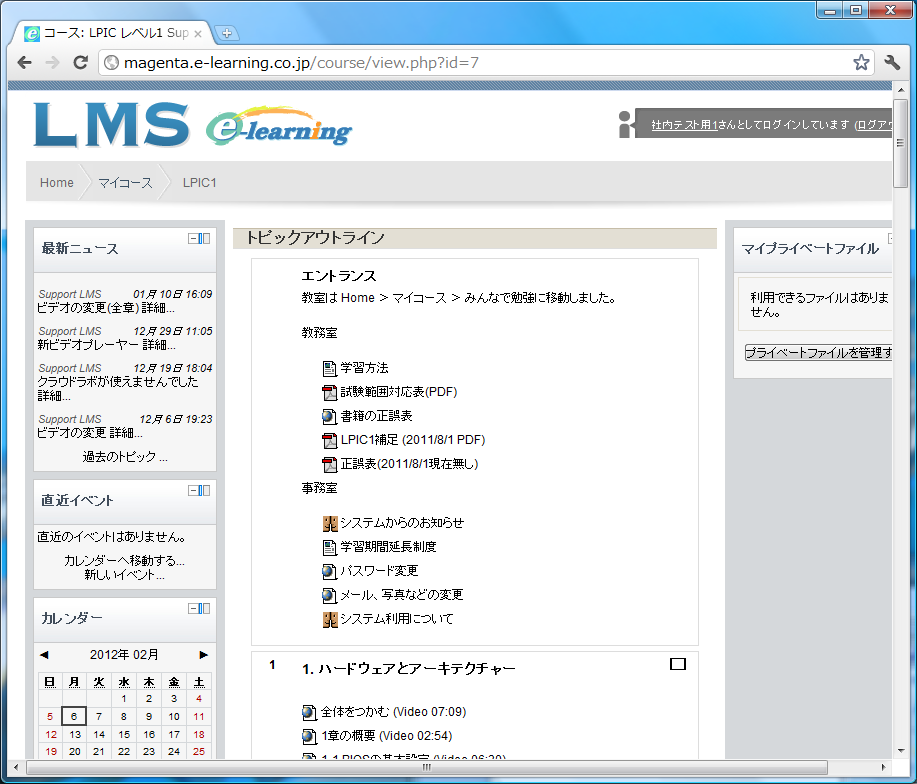Click the 1. ハードウェアとアーキテクチャー heading
This screenshot has width=917, height=784.
click(409, 669)
